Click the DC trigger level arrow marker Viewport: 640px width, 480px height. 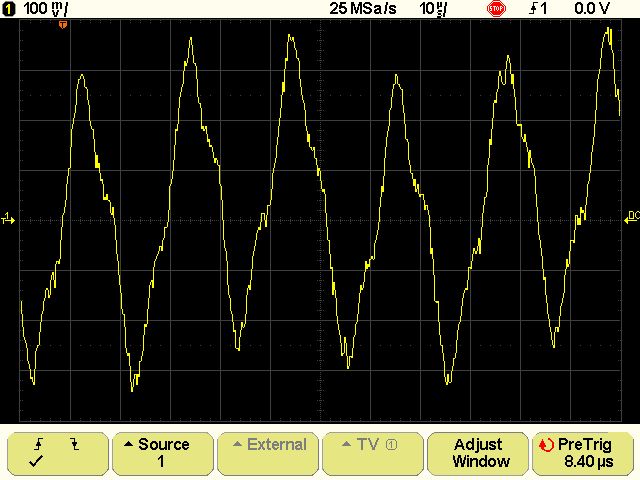[x=632, y=218]
